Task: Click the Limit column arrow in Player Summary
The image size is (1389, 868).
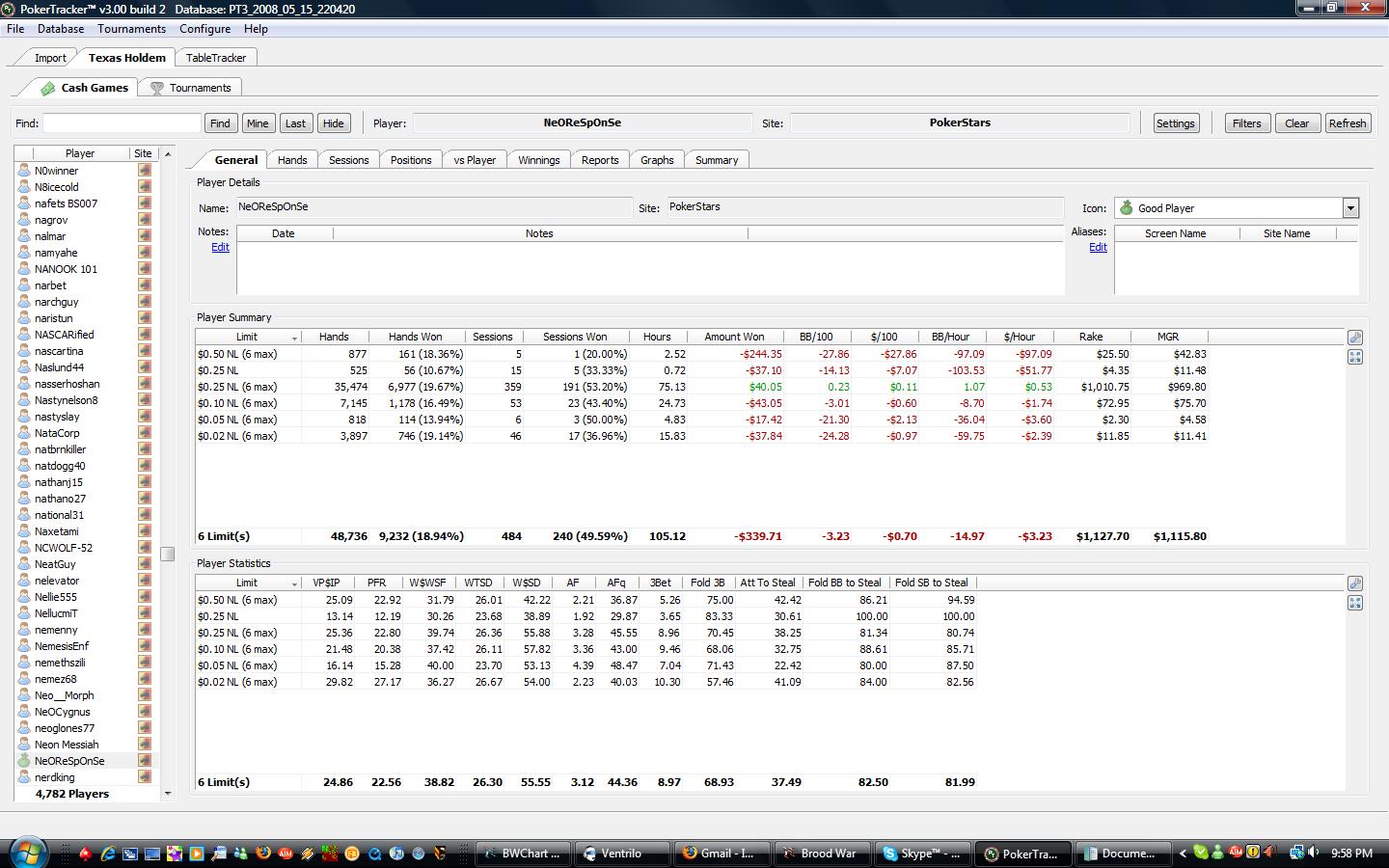Action: point(294,338)
